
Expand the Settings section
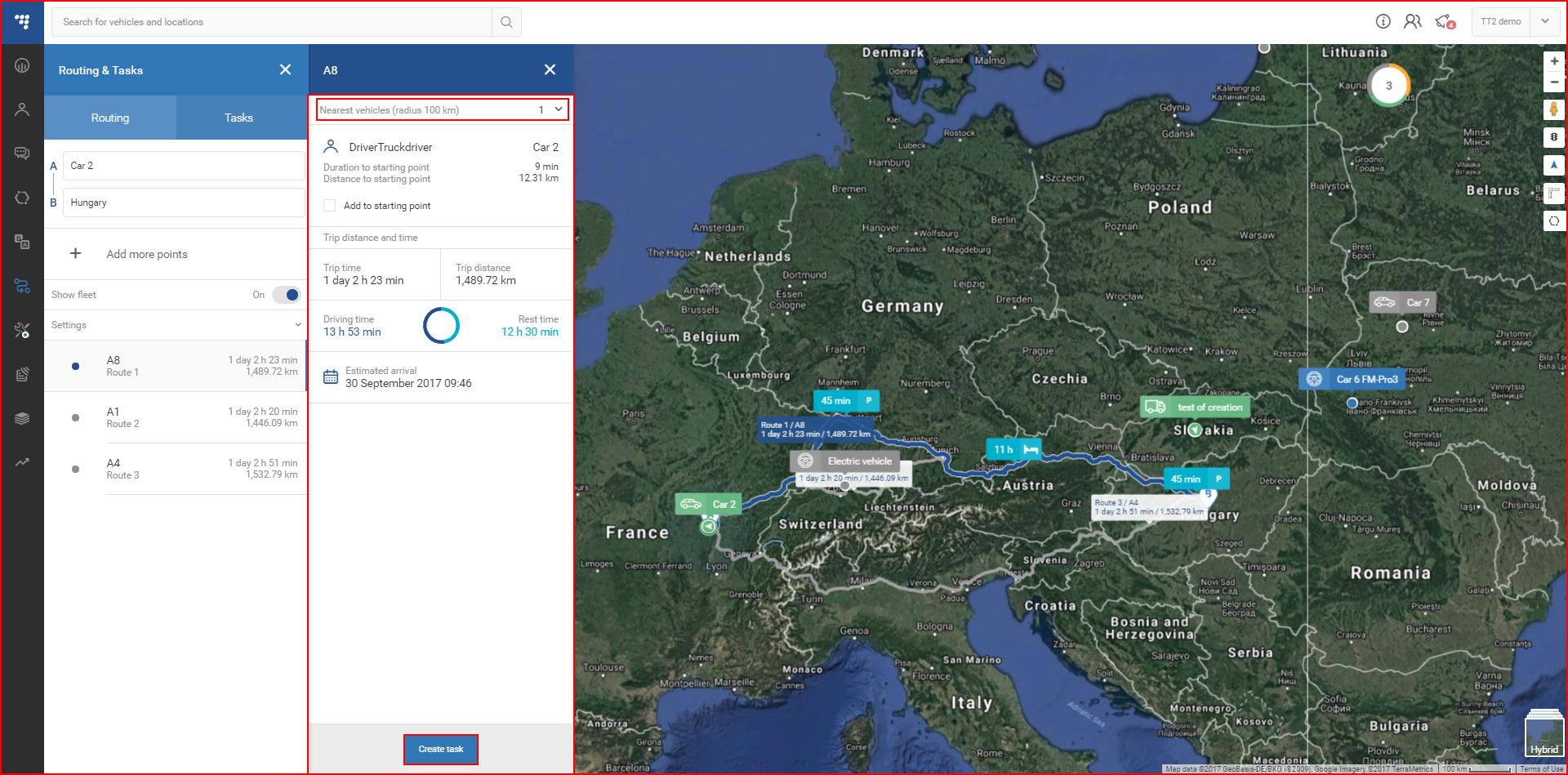point(176,325)
